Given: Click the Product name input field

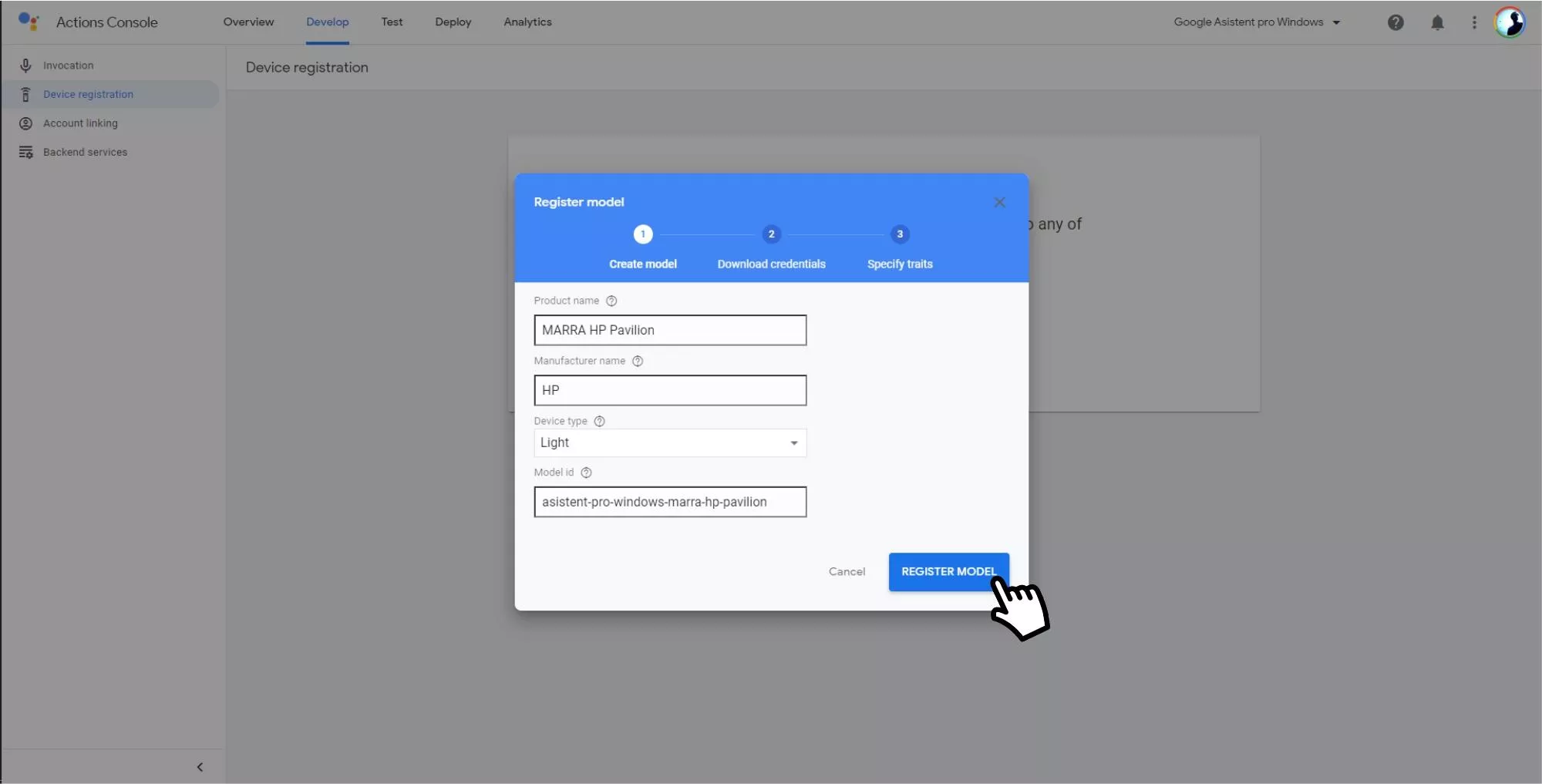Looking at the screenshot, I should (x=670, y=330).
